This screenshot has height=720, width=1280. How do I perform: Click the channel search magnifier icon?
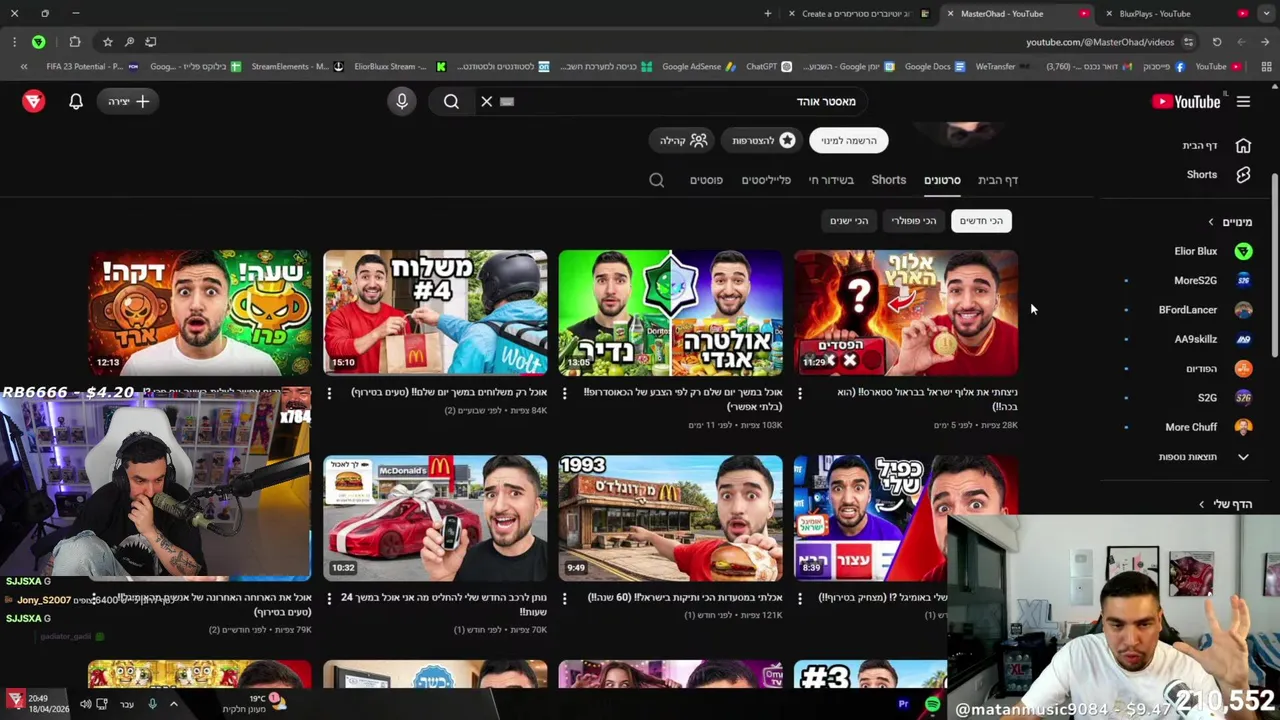(656, 180)
